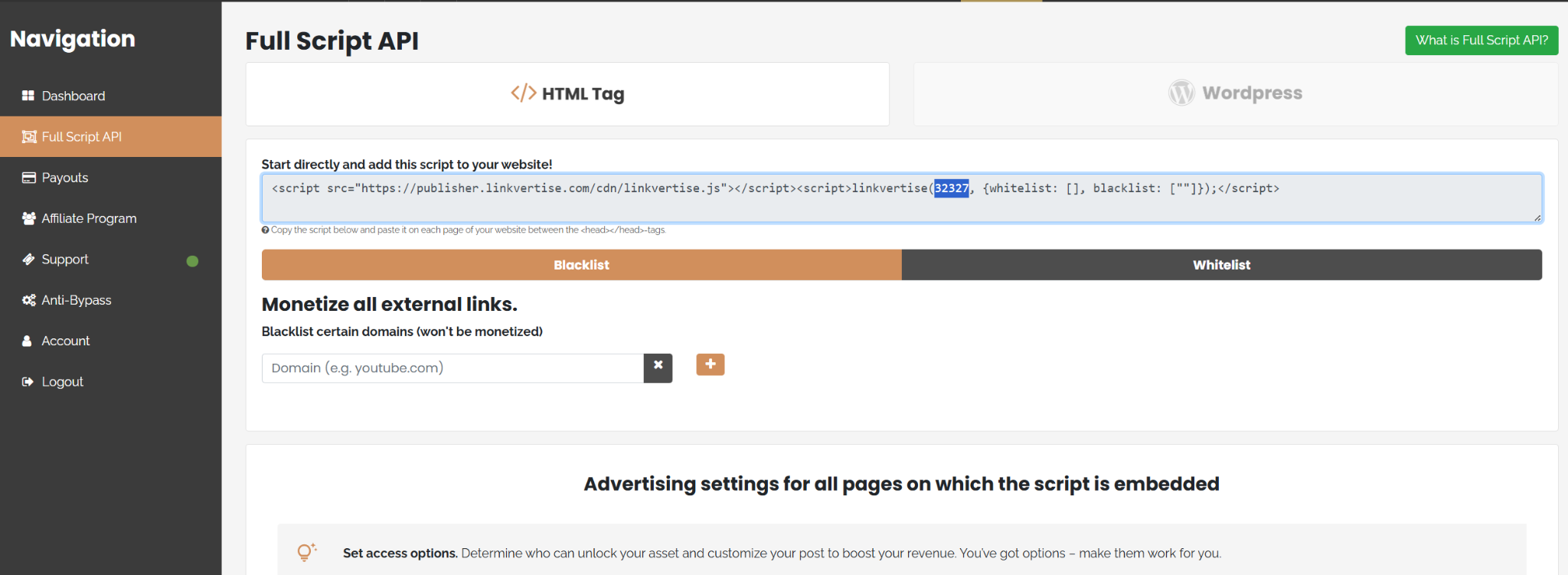Click the Account user icon

pyautogui.click(x=27, y=341)
